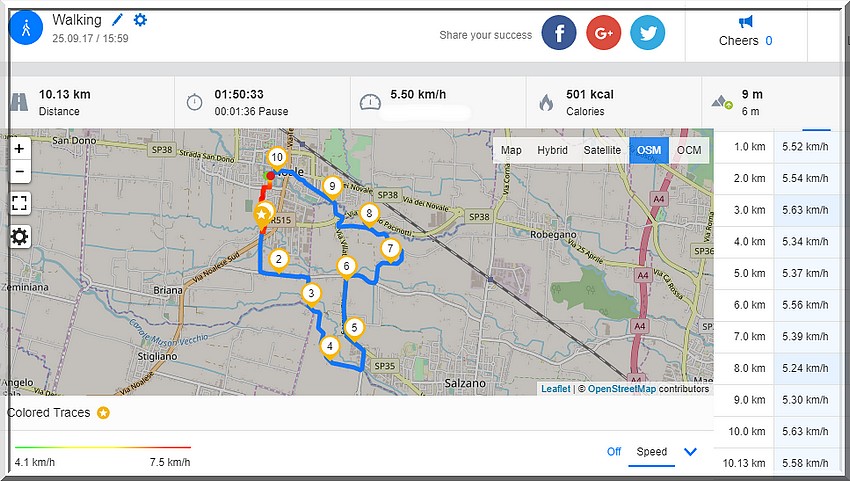Click the pencil edit icon beside Walking

pyautogui.click(x=118, y=20)
